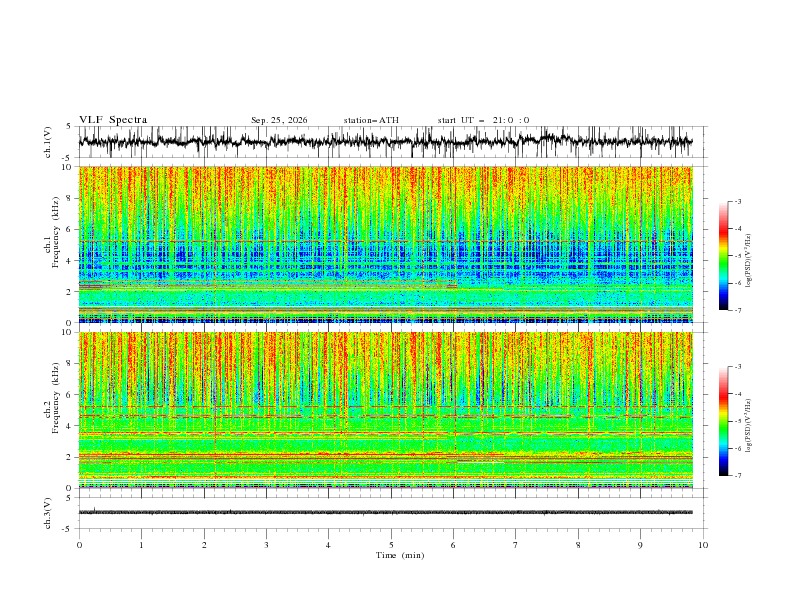Click the -3 label on upper colorbar
792x612 pixels.
(737, 201)
